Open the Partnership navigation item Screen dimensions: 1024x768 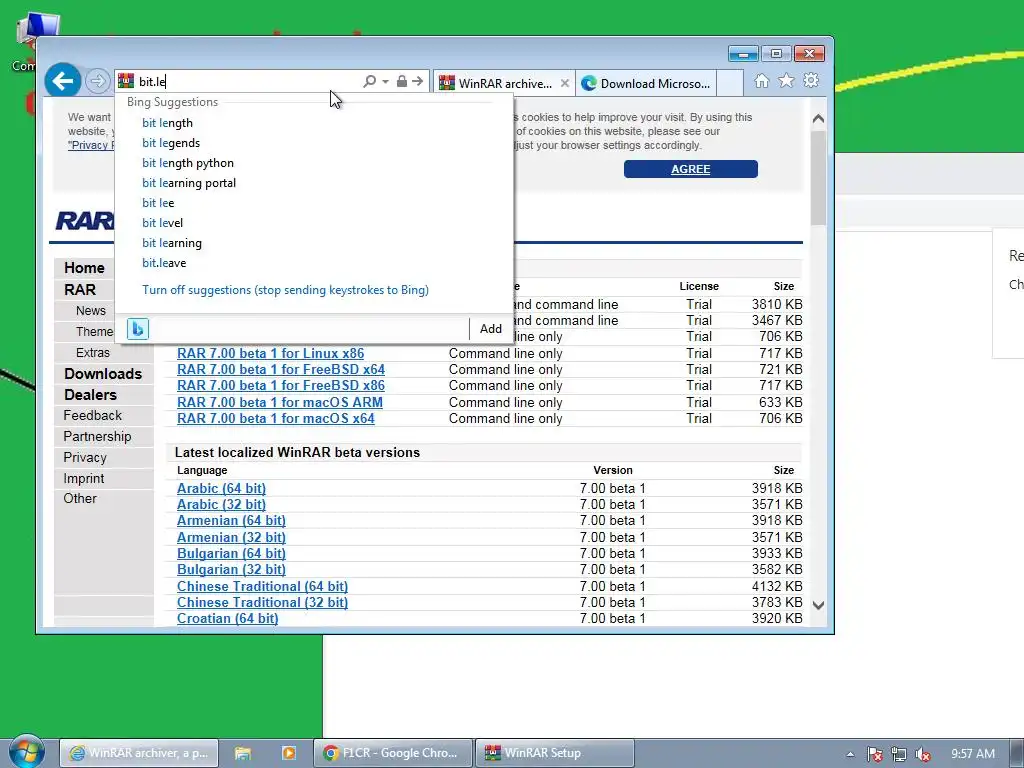click(97, 436)
